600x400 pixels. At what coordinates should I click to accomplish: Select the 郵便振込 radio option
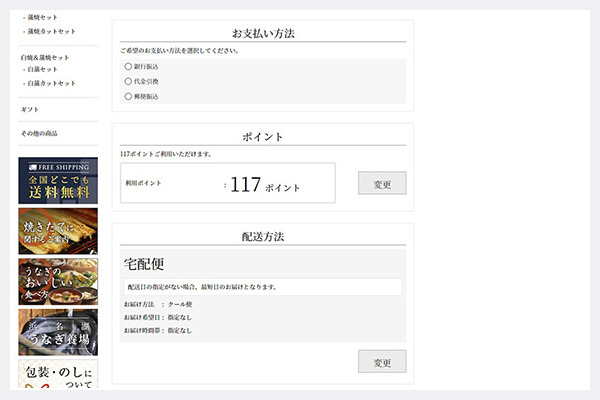click(128, 96)
